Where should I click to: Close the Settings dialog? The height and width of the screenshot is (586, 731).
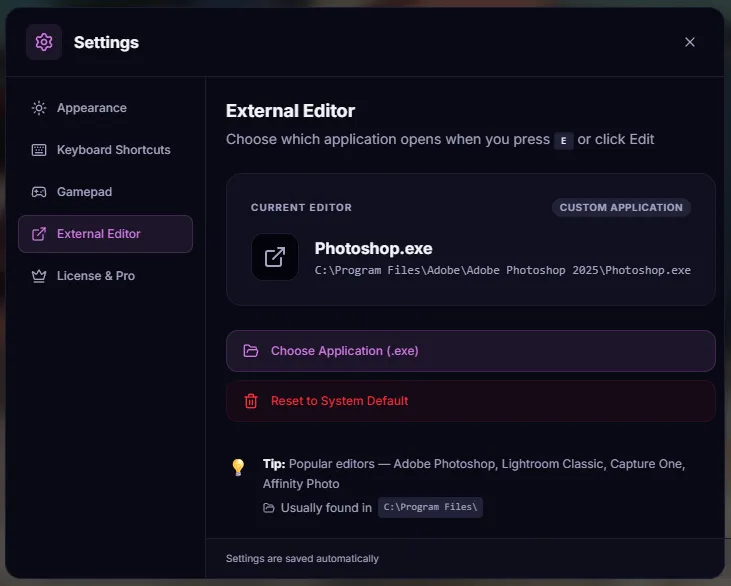point(690,42)
